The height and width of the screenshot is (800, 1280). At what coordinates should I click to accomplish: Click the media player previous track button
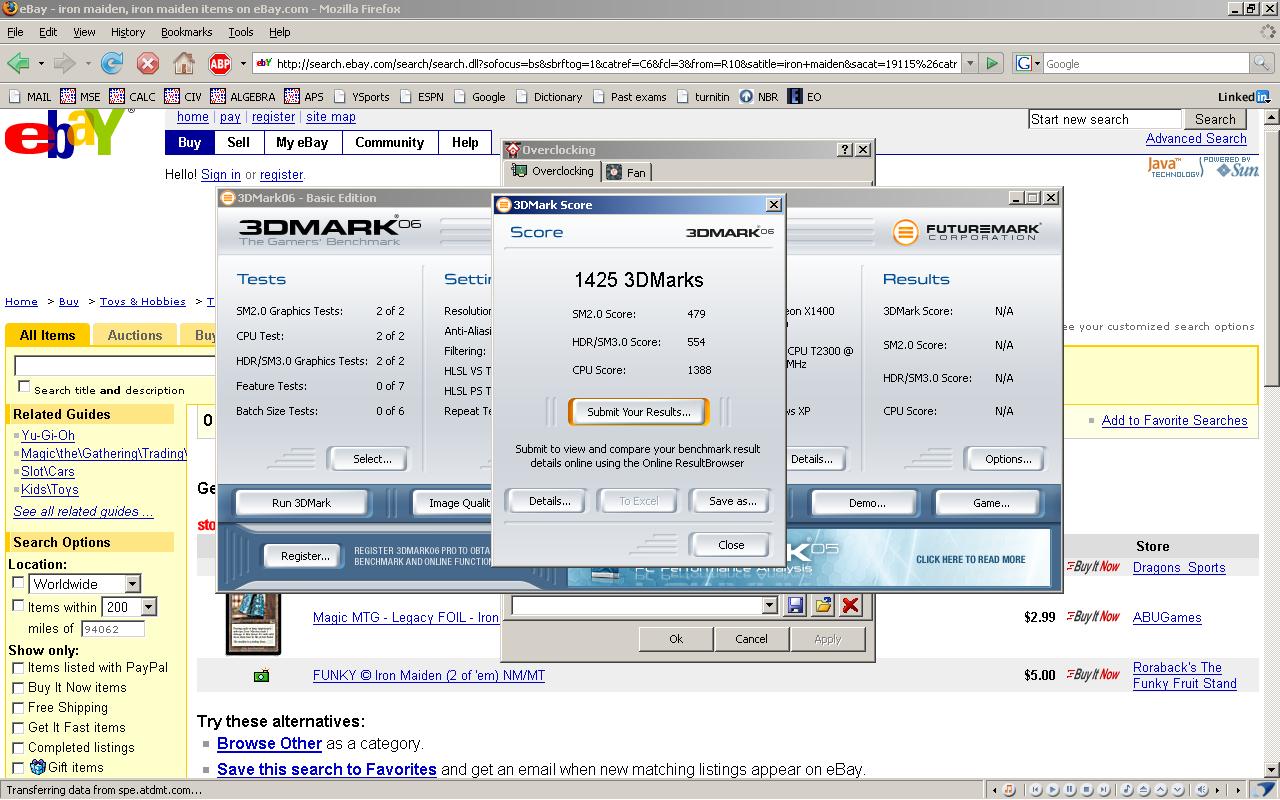pos(1036,790)
